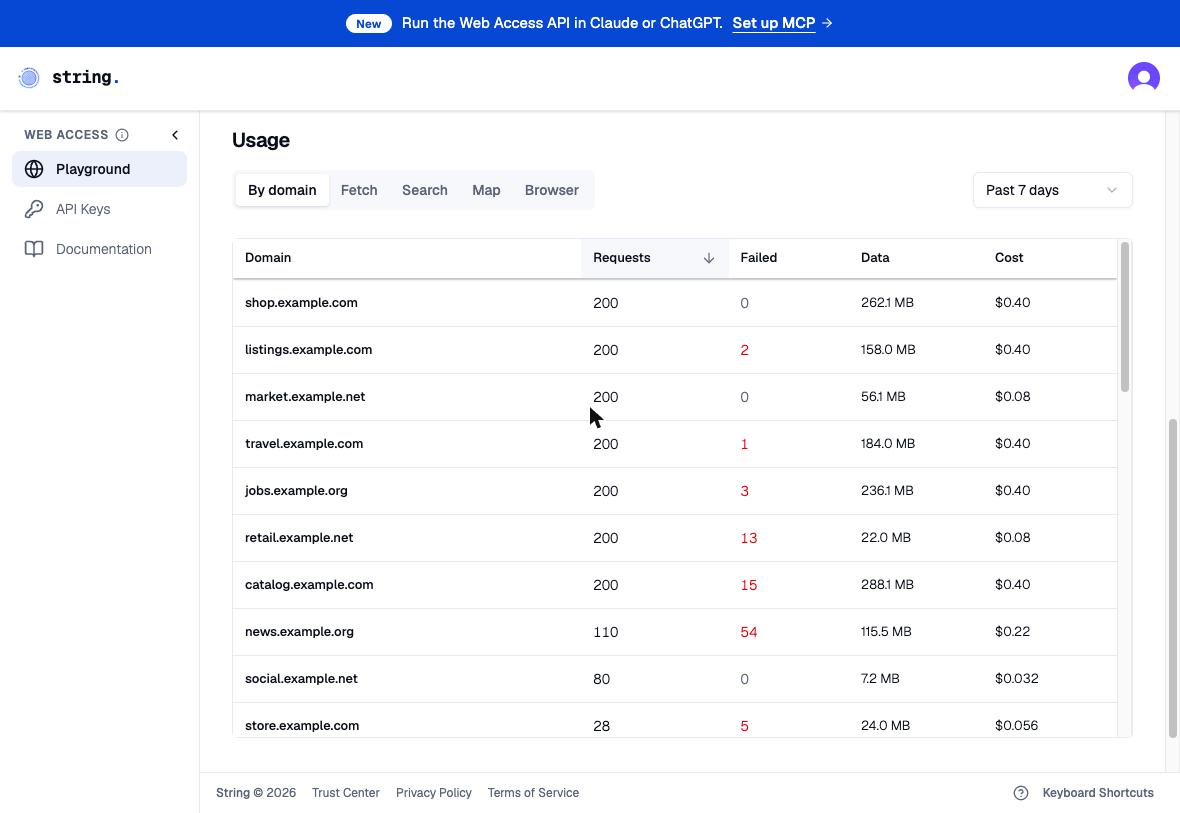Switch to the Fetch tab
Image resolution: width=1180 pixels, height=813 pixels.
pos(359,190)
